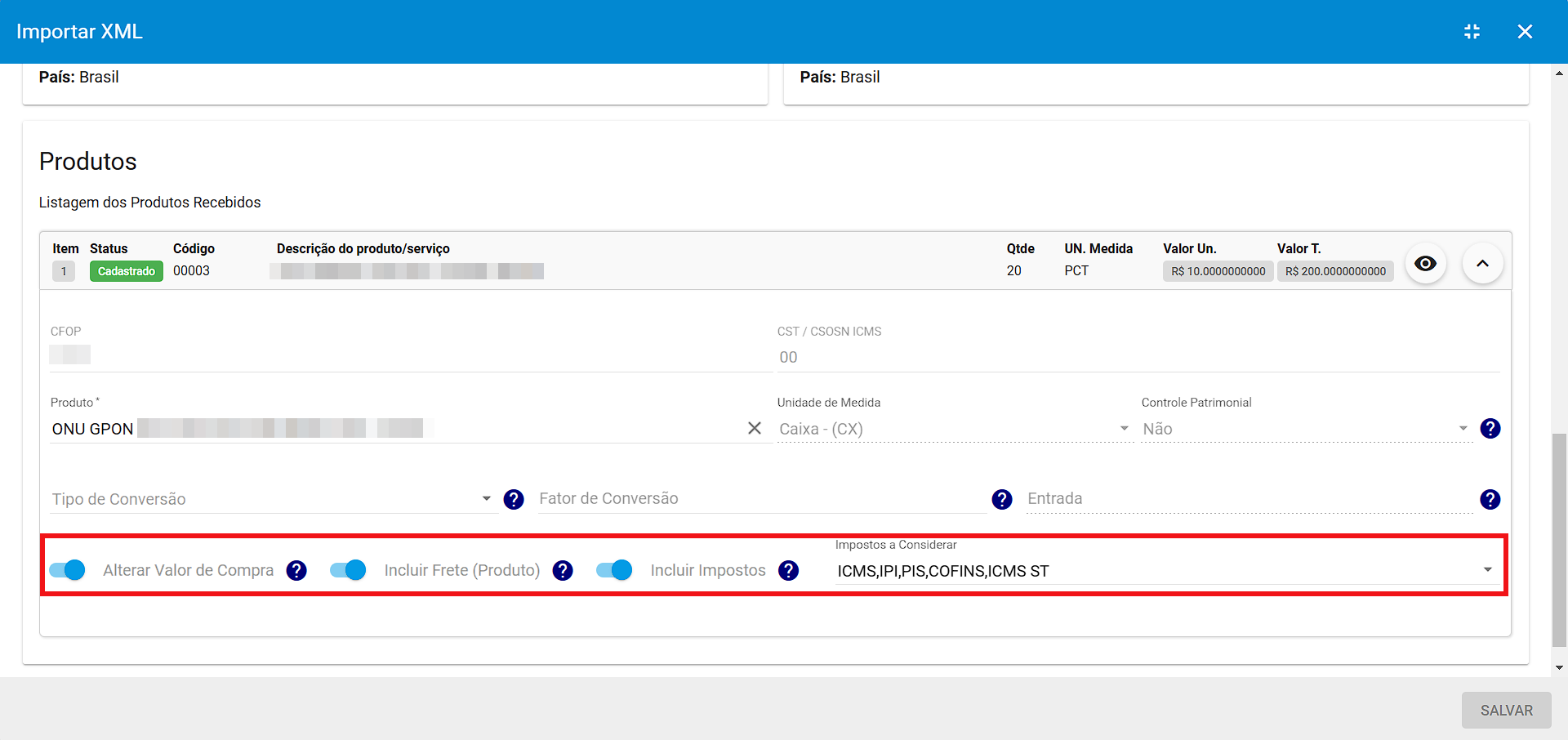The width and height of the screenshot is (1568, 740).
Task: Toggle the Incluir Impostos switch
Action: (x=614, y=570)
